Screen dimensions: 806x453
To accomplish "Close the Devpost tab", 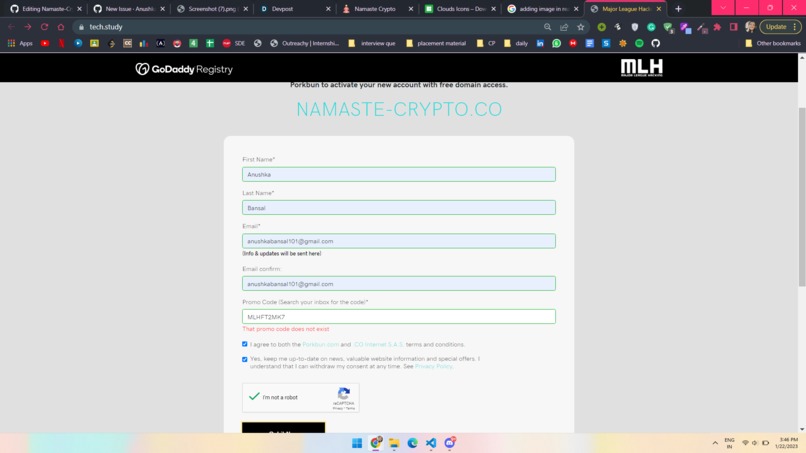I will 328,9.
